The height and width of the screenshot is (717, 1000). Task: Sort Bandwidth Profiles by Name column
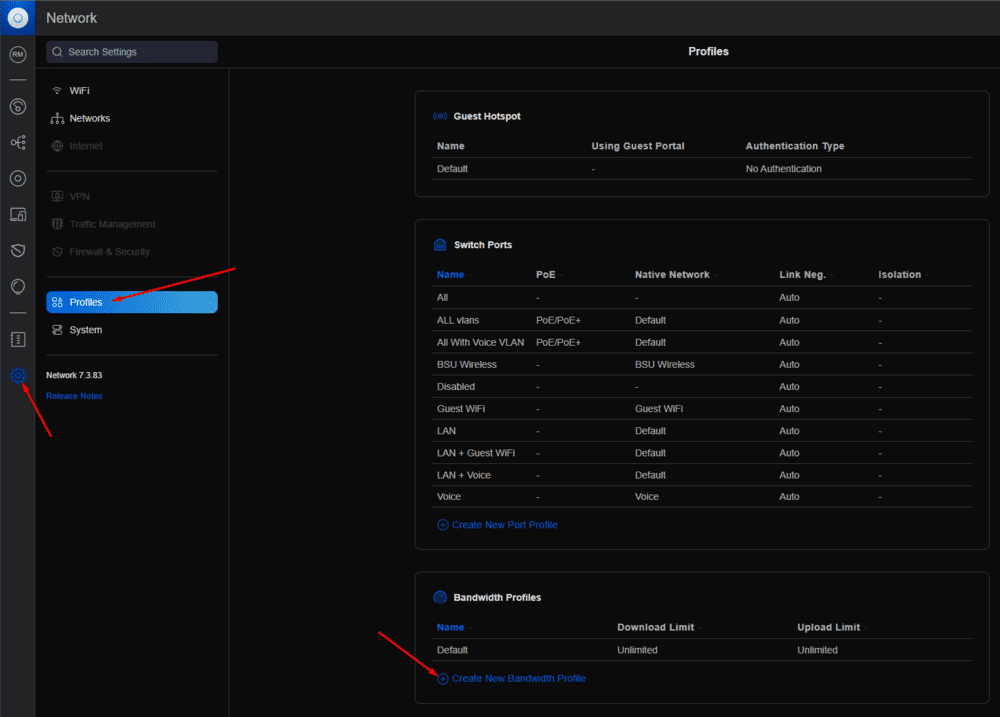450,628
